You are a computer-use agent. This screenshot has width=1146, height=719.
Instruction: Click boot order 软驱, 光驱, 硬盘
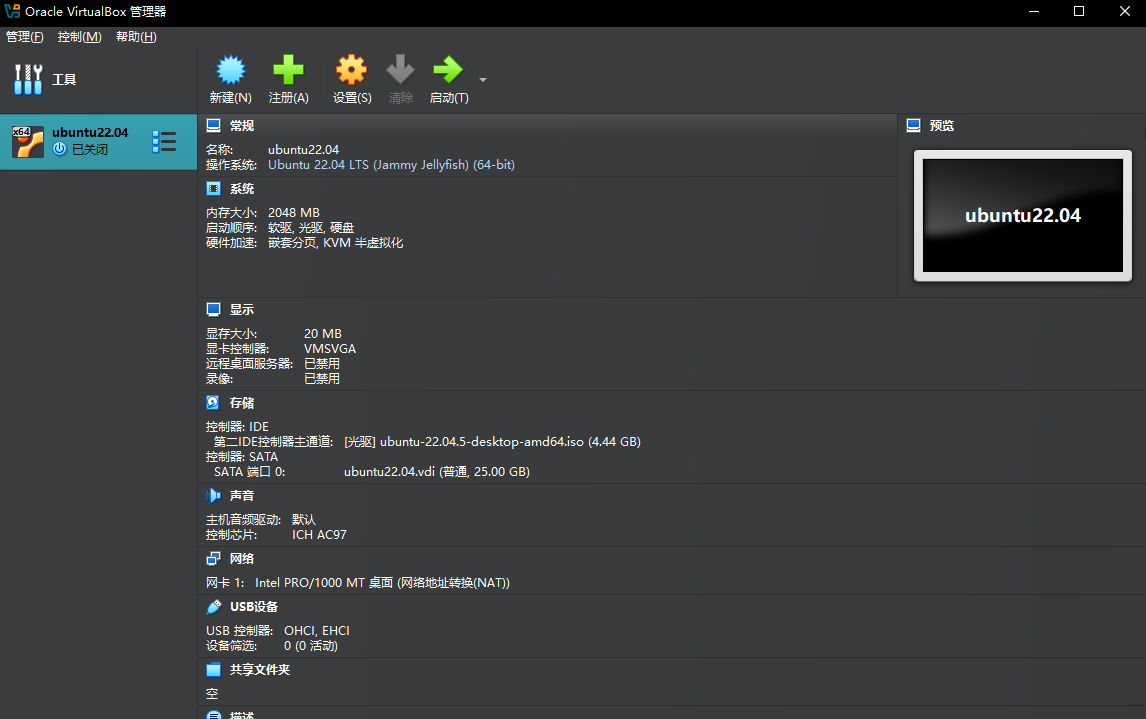[x=311, y=228]
